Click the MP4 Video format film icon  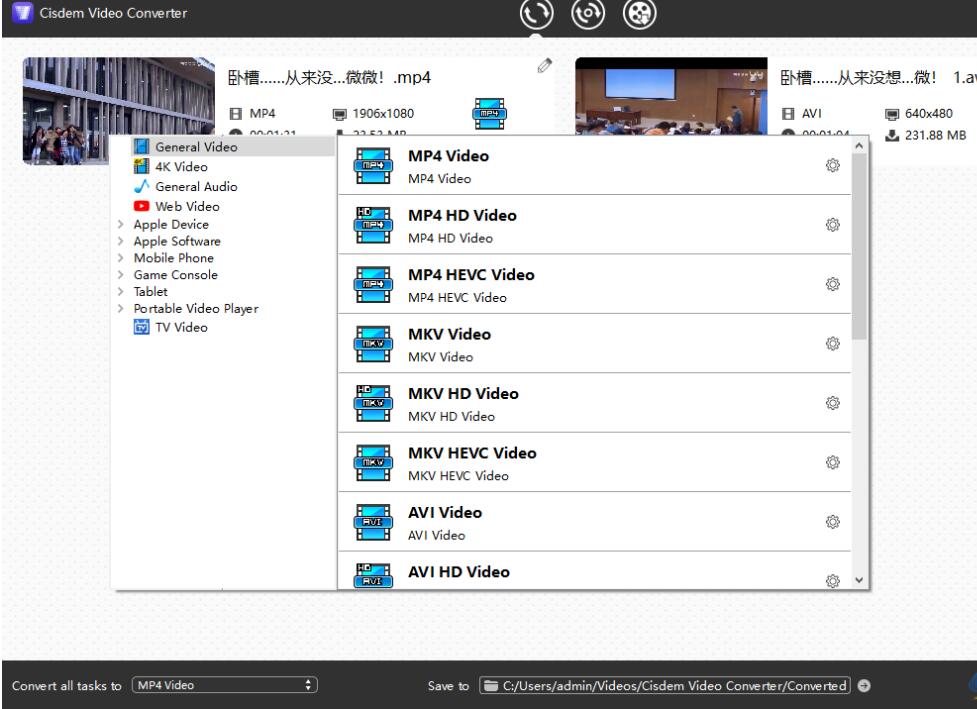[373, 166]
